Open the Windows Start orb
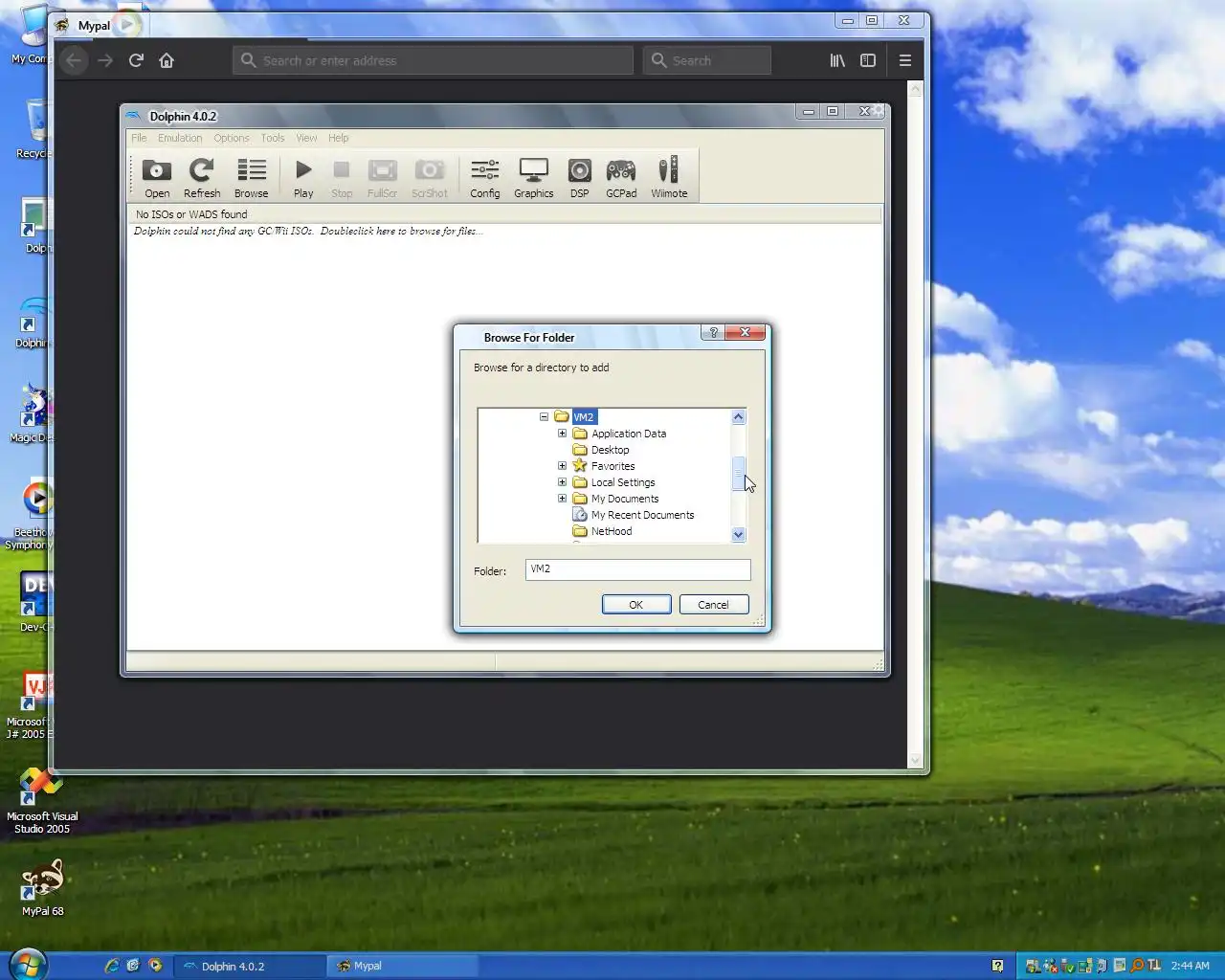 tap(27, 965)
